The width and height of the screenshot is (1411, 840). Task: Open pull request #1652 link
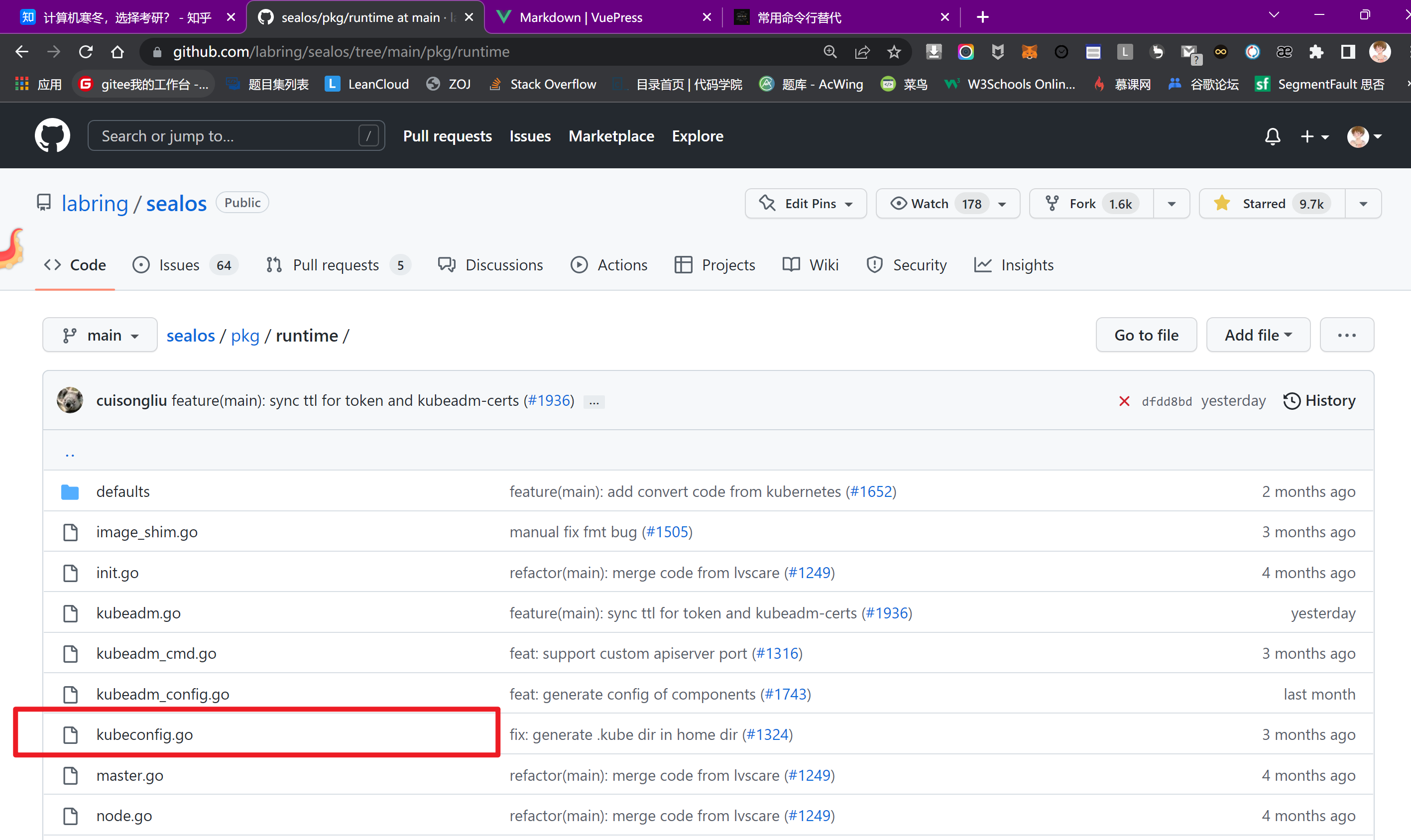[871, 491]
